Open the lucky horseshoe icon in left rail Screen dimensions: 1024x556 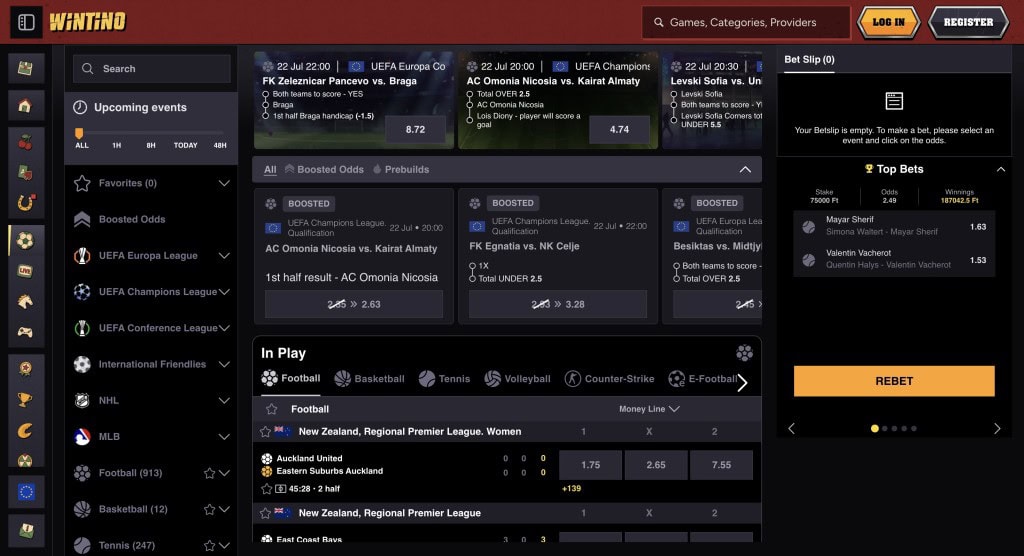point(25,203)
